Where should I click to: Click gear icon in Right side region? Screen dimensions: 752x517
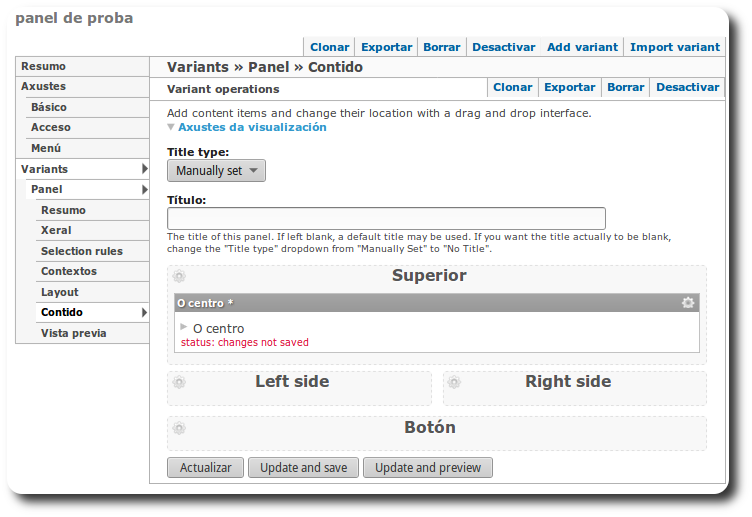(454, 382)
